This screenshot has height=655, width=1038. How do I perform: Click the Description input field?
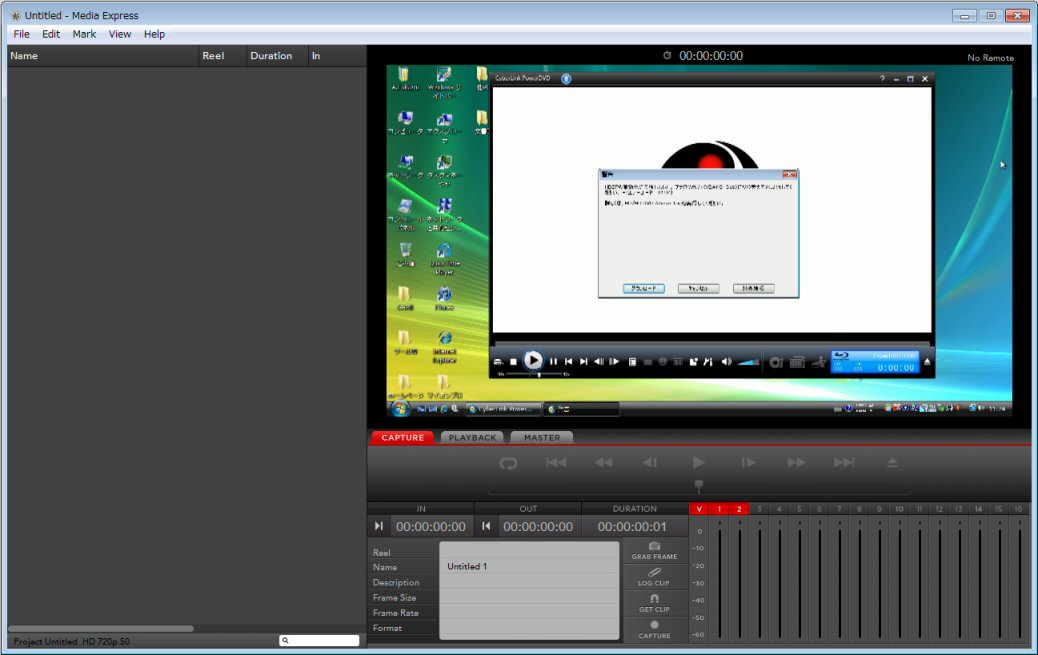529,581
